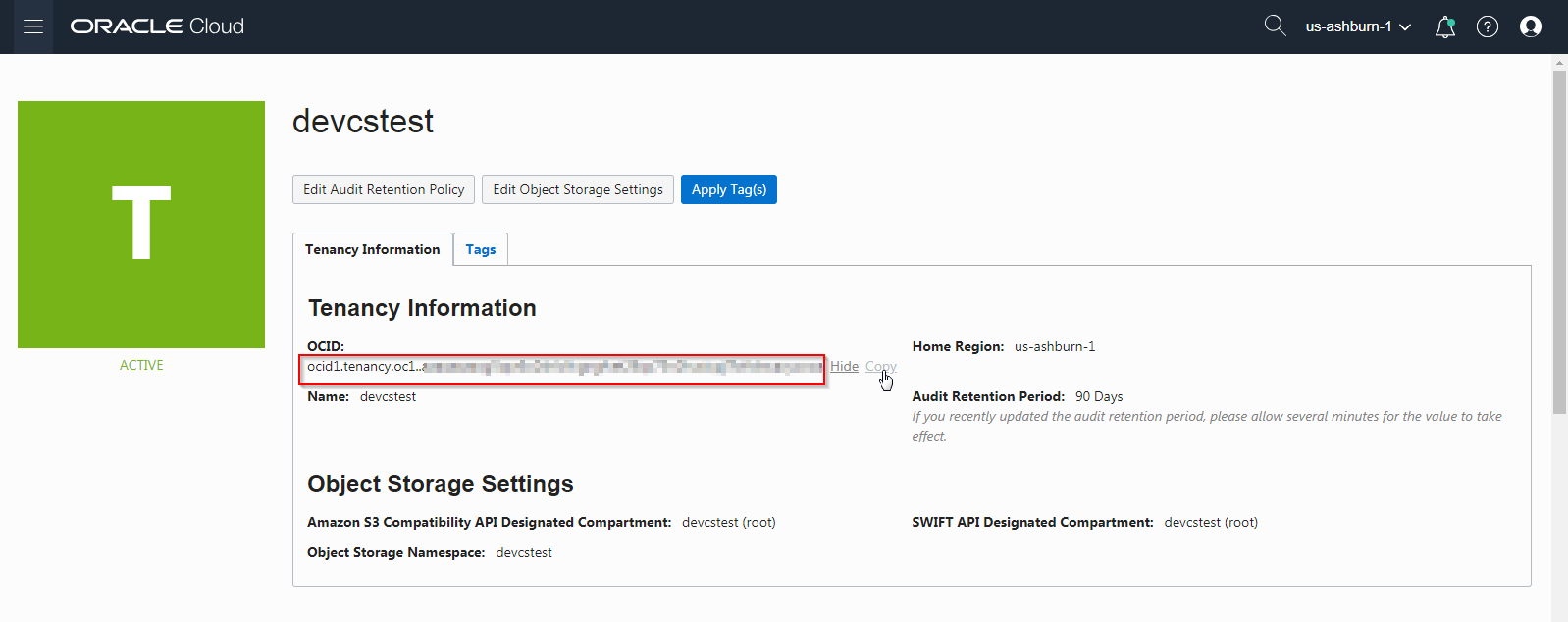
Task: Hide the tenancy OCID value
Action: pyautogui.click(x=844, y=366)
